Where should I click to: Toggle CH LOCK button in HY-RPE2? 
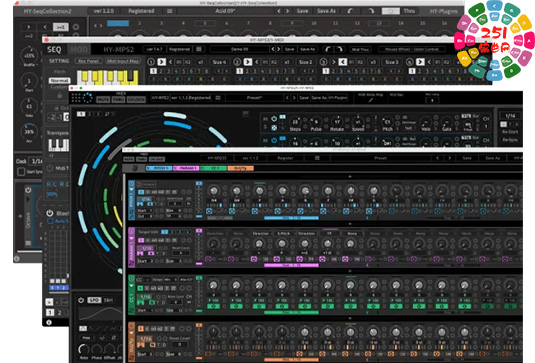(x=136, y=100)
